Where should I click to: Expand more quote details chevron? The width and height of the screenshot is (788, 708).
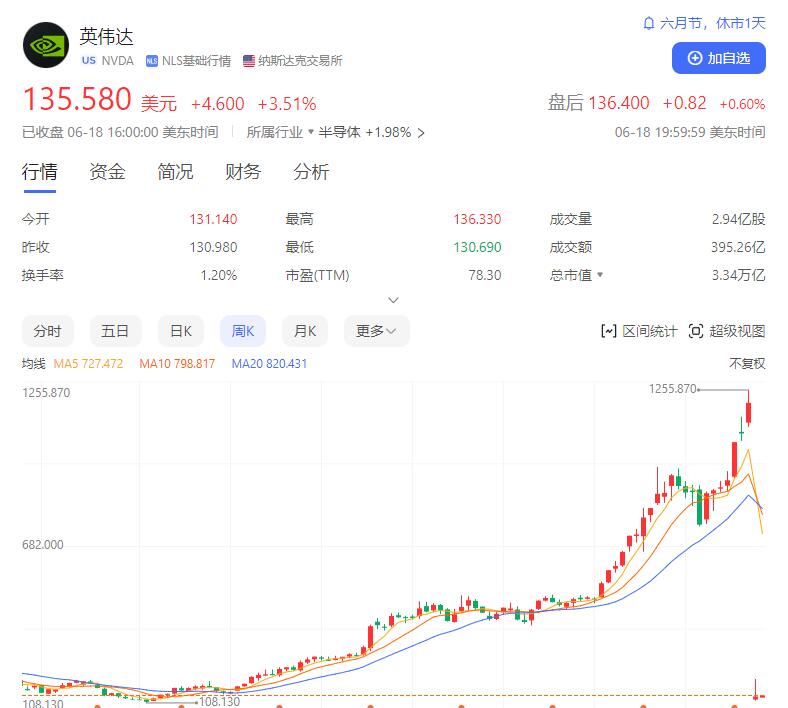coord(394,300)
